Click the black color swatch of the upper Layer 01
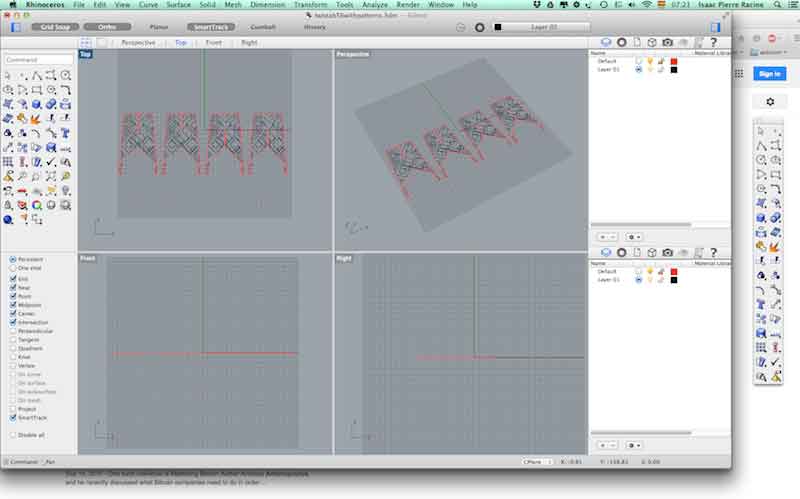 673,70
